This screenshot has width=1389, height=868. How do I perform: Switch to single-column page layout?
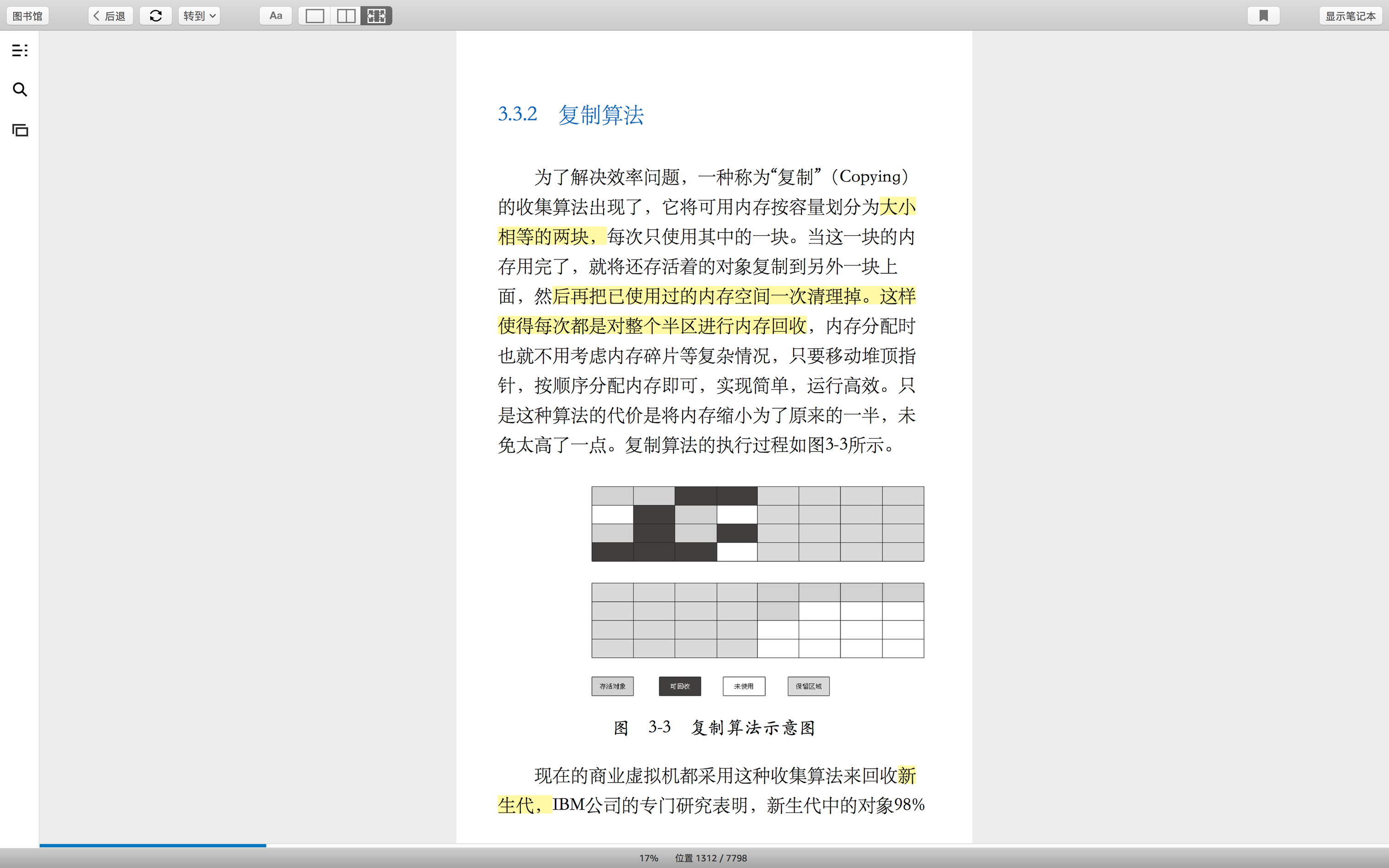(315, 16)
